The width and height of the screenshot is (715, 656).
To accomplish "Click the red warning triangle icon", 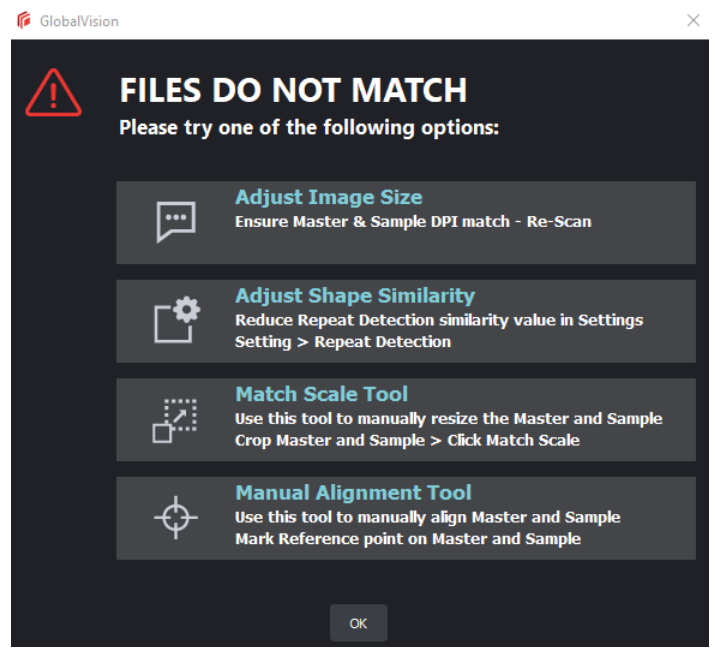I will click(x=54, y=94).
